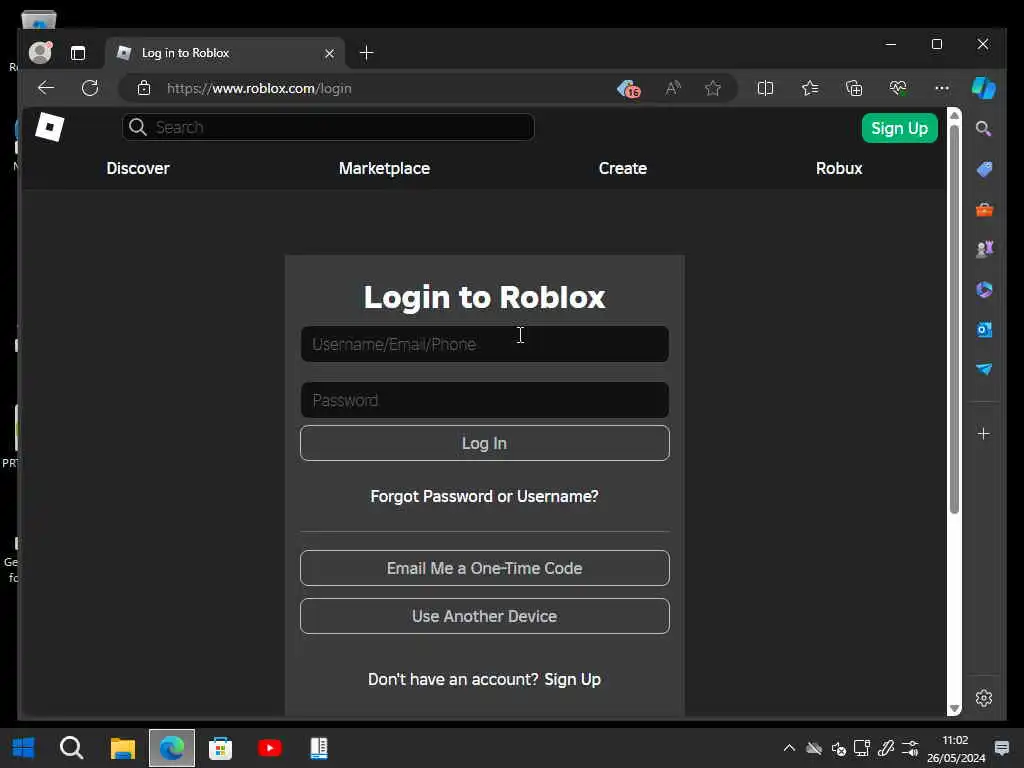Open YouTube from the taskbar

[270, 748]
